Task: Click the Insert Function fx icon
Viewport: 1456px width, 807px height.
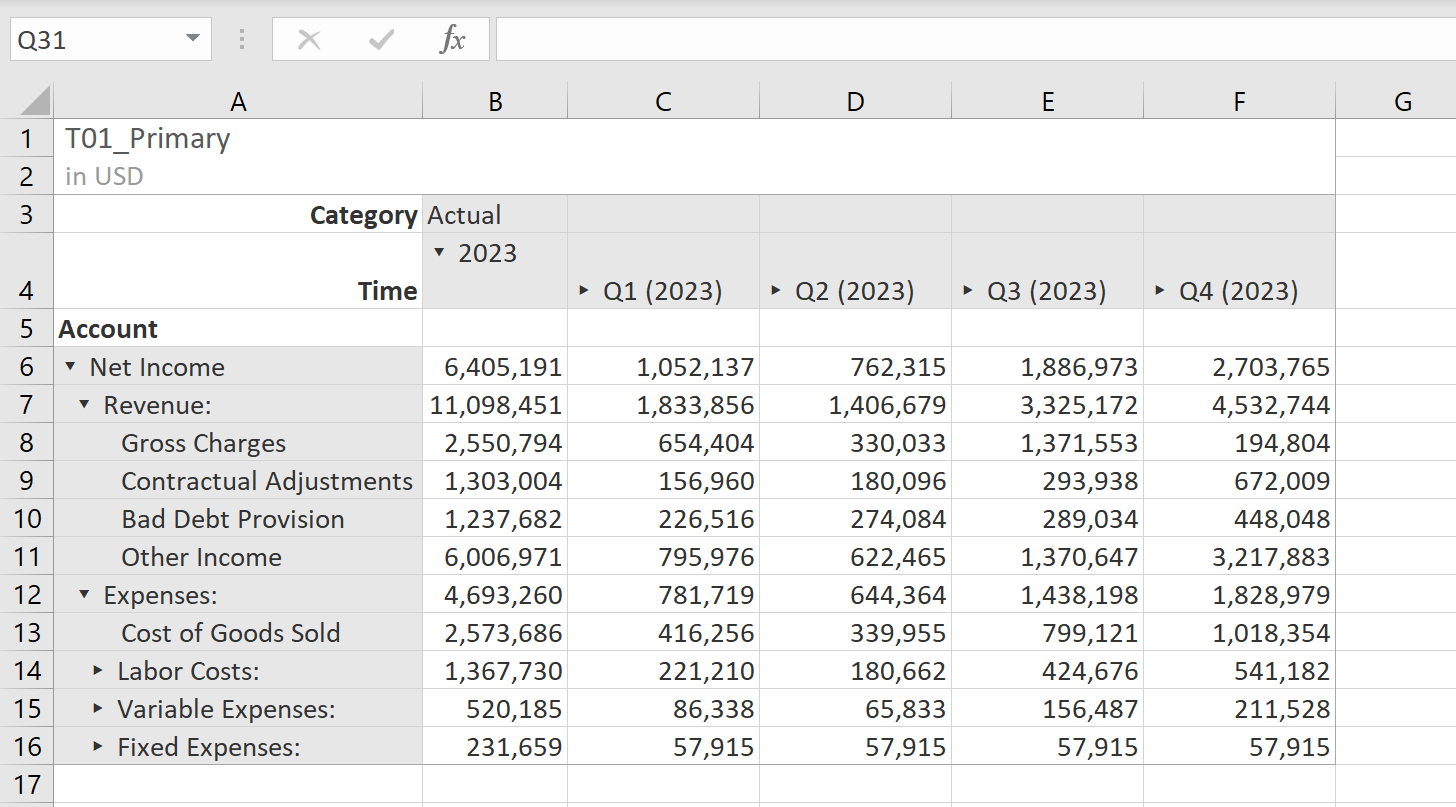Action: pos(454,41)
